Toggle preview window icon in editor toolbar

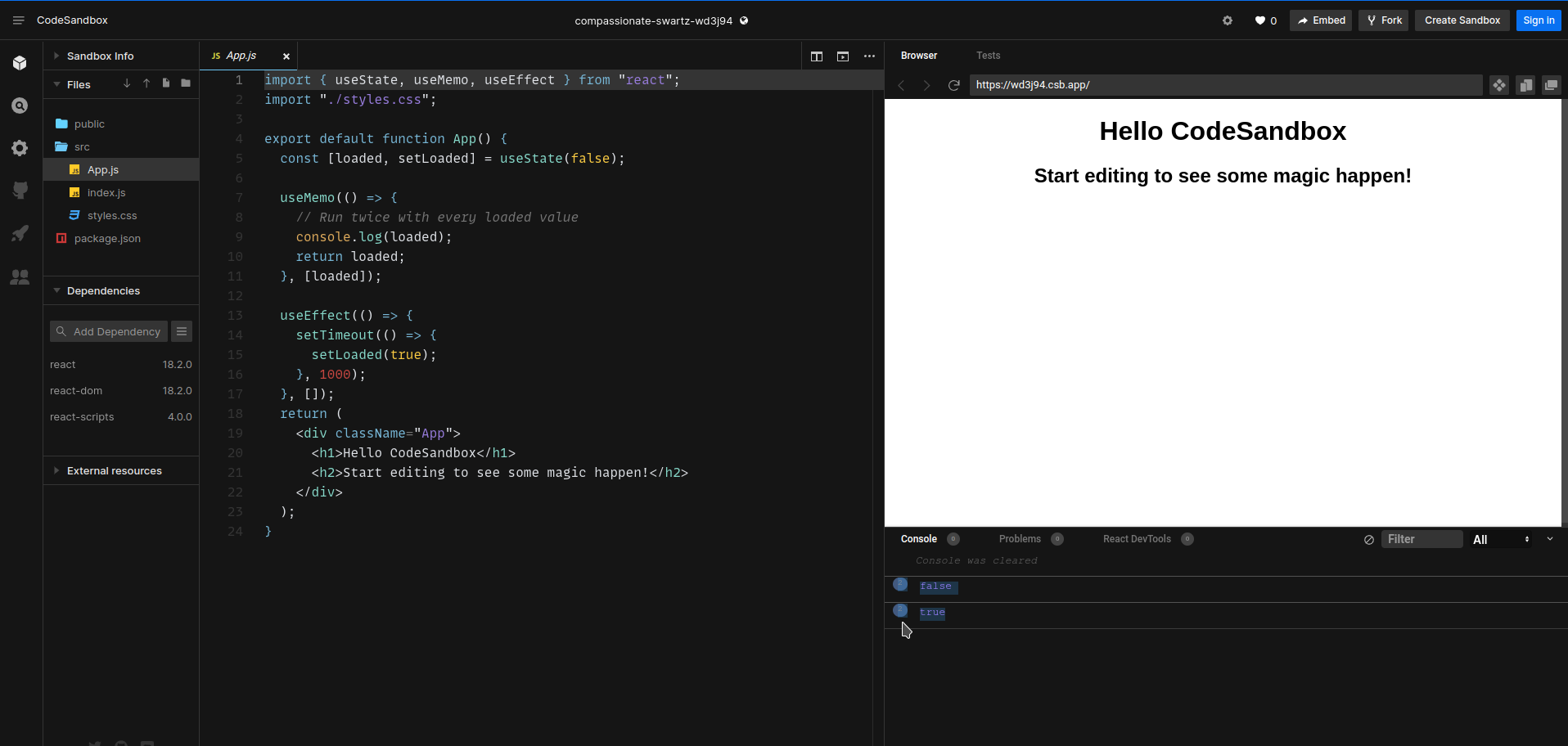(x=843, y=56)
